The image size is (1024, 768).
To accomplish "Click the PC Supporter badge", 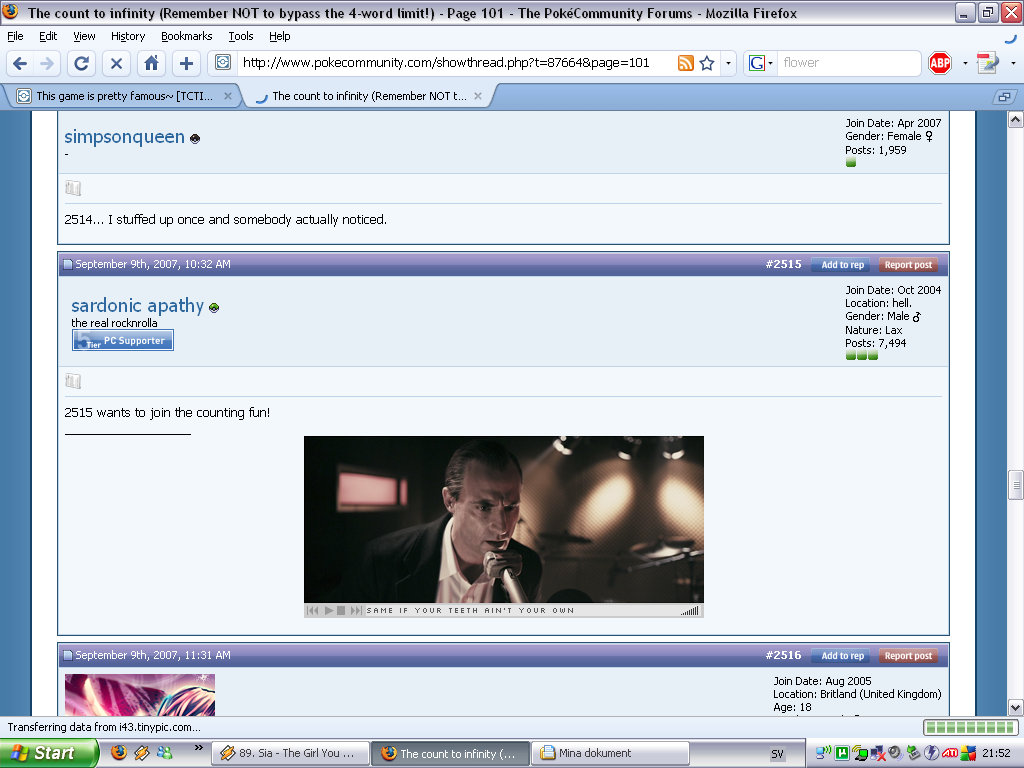I will [123, 340].
